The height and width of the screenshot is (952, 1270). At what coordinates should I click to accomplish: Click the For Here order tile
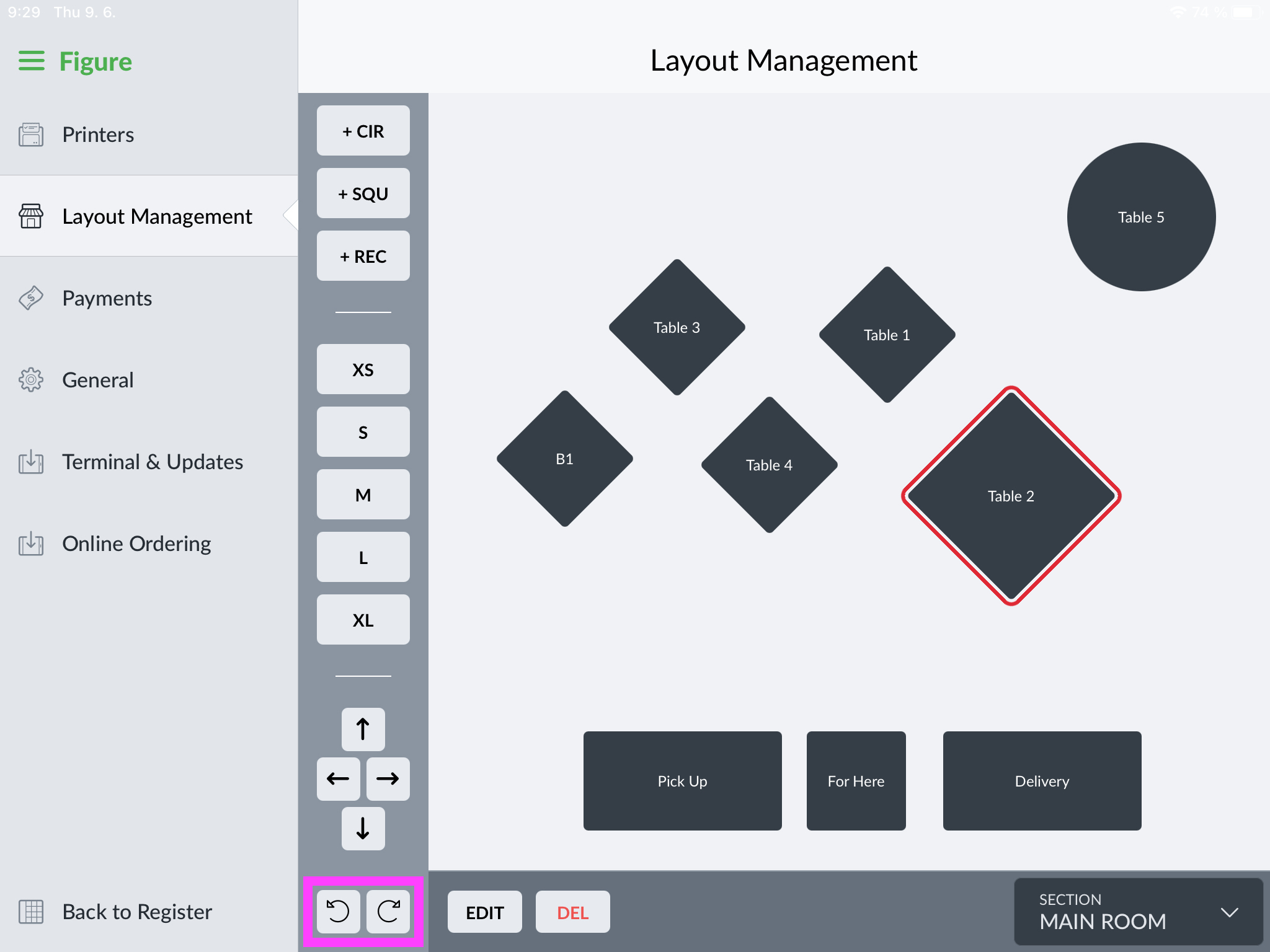856,781
